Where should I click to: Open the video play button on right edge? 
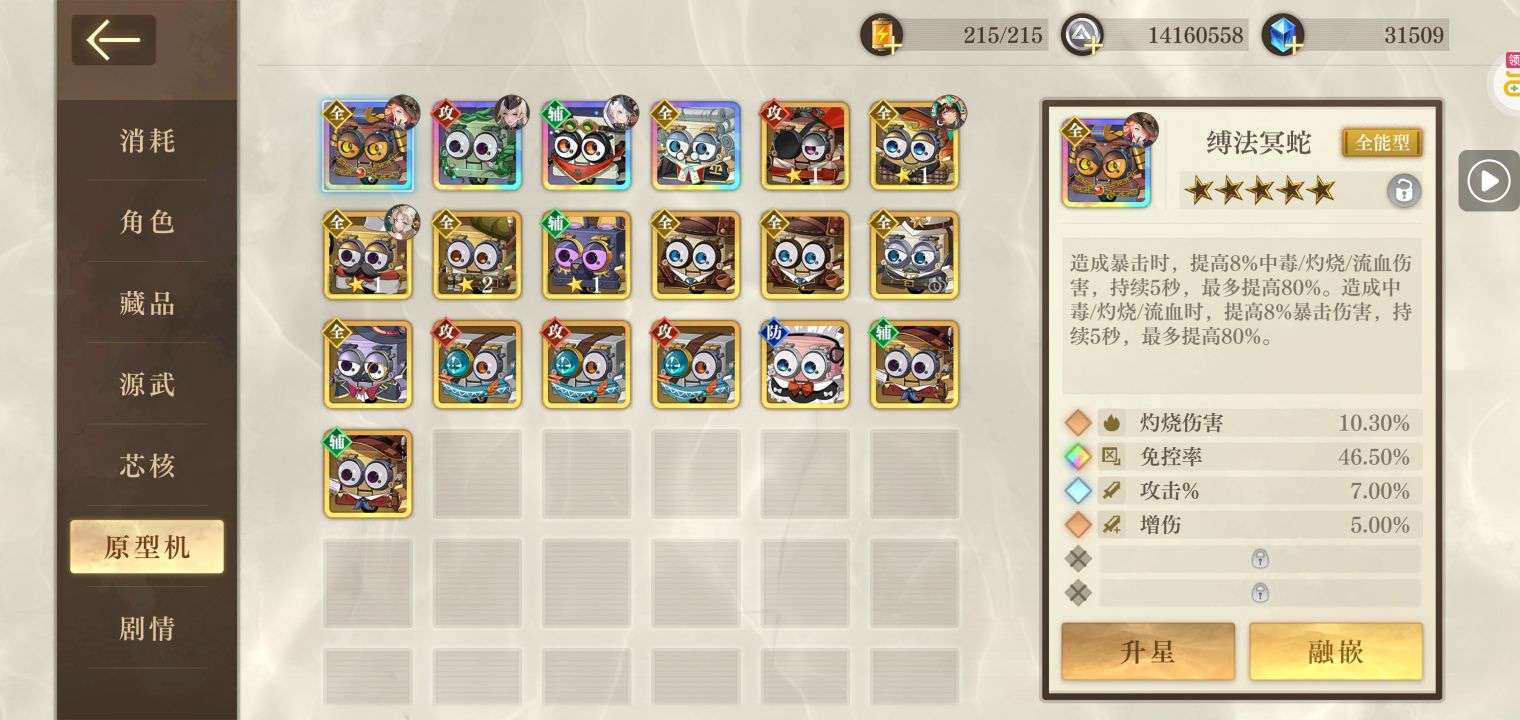(1488, 181)
